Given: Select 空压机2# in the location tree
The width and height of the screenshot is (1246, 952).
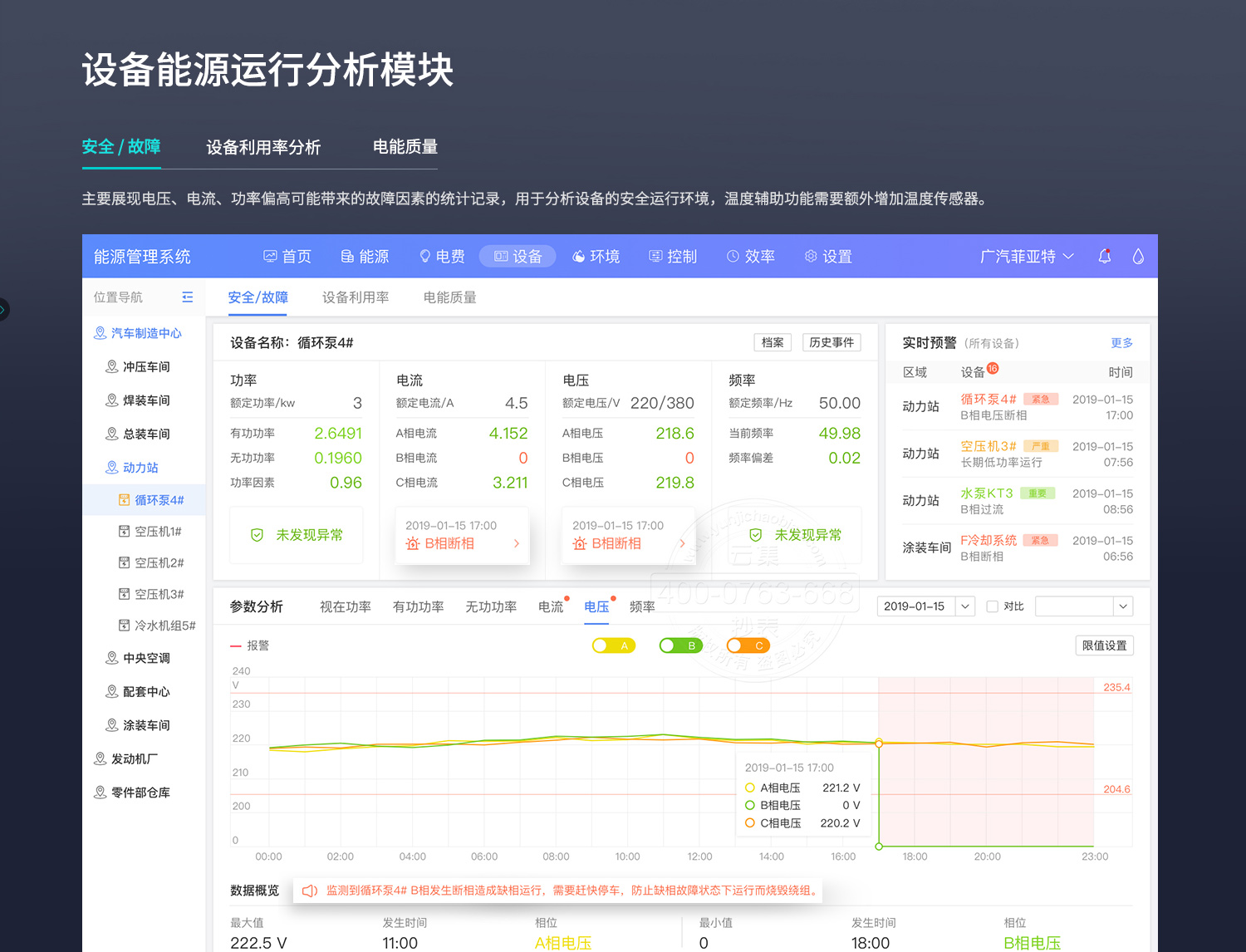Looking at the screenshot, I should click(x=159, y=563).
